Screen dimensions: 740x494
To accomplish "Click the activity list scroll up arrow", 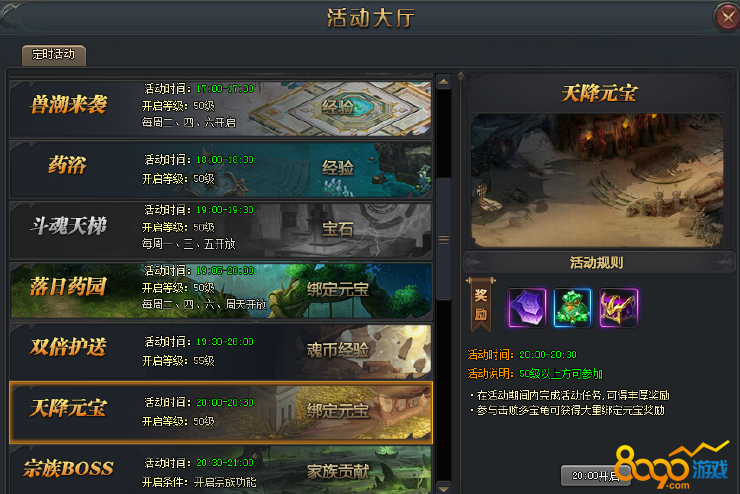I will [x=444, y=82].
